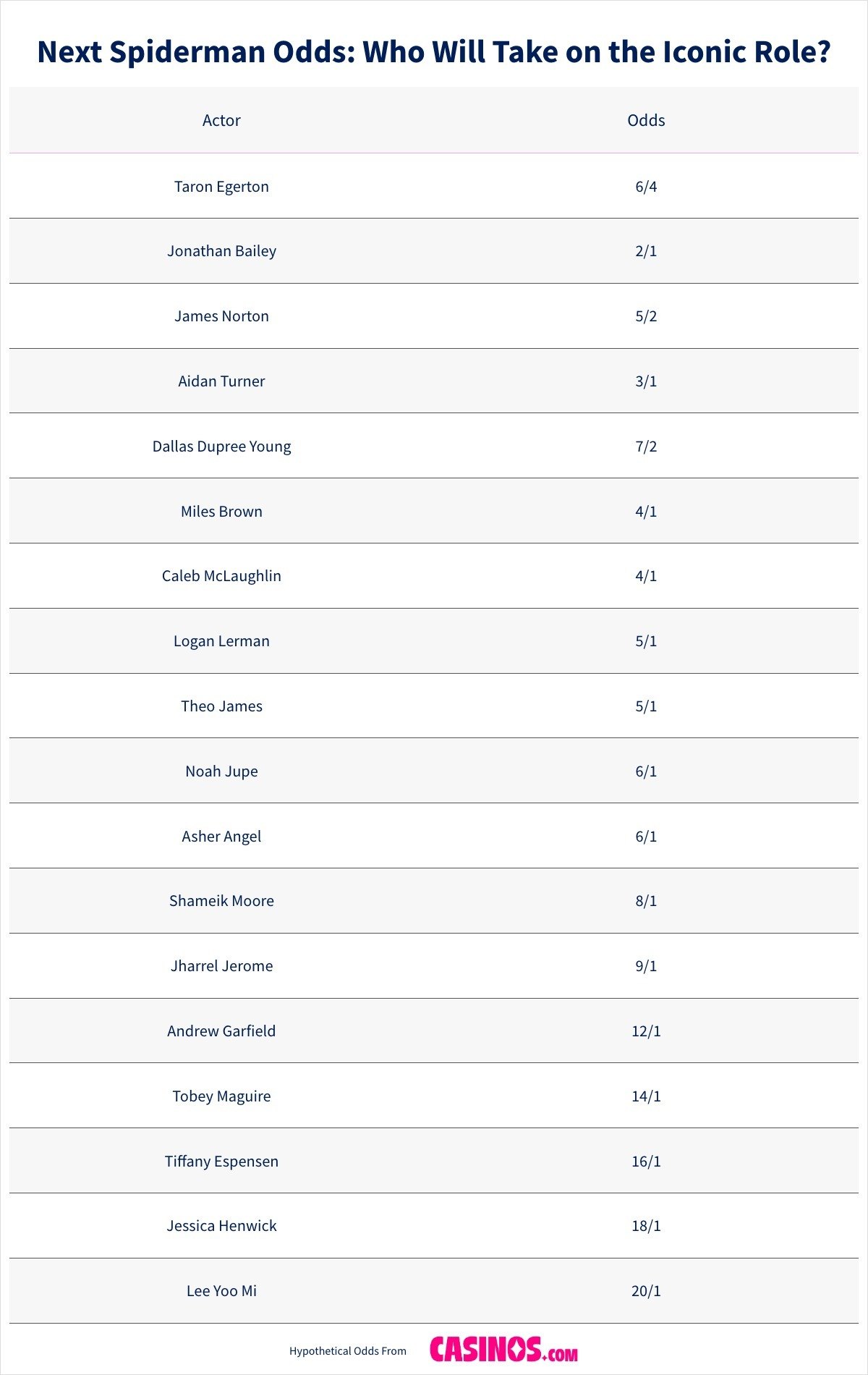Click the Odds column header
868x1375 pixels.
[646, 120]
